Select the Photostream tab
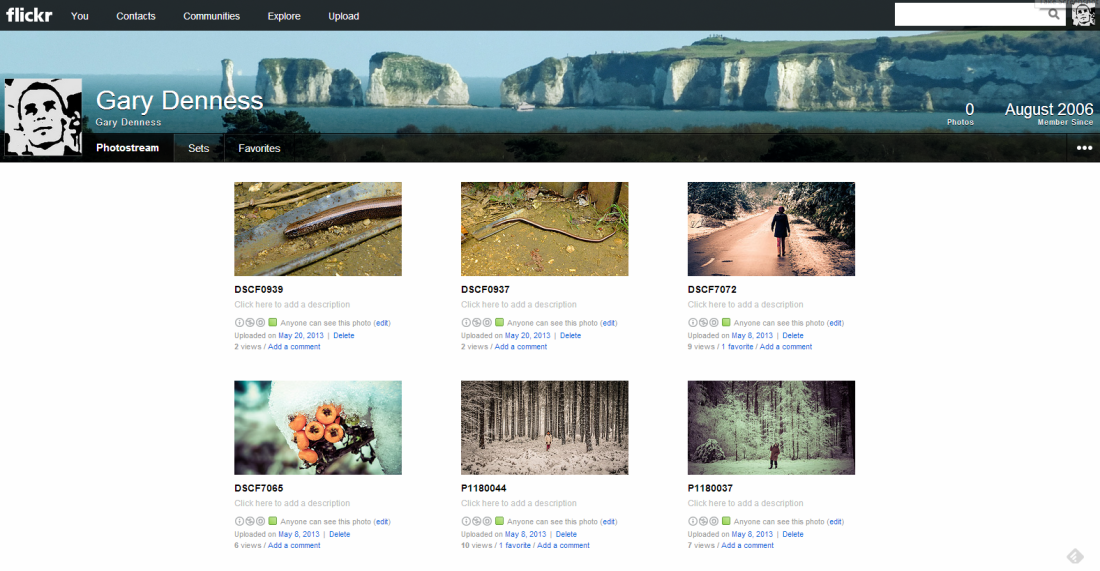Image resolution: width=1100 pixels, height=571 pixels. click(x=128, y=148)
